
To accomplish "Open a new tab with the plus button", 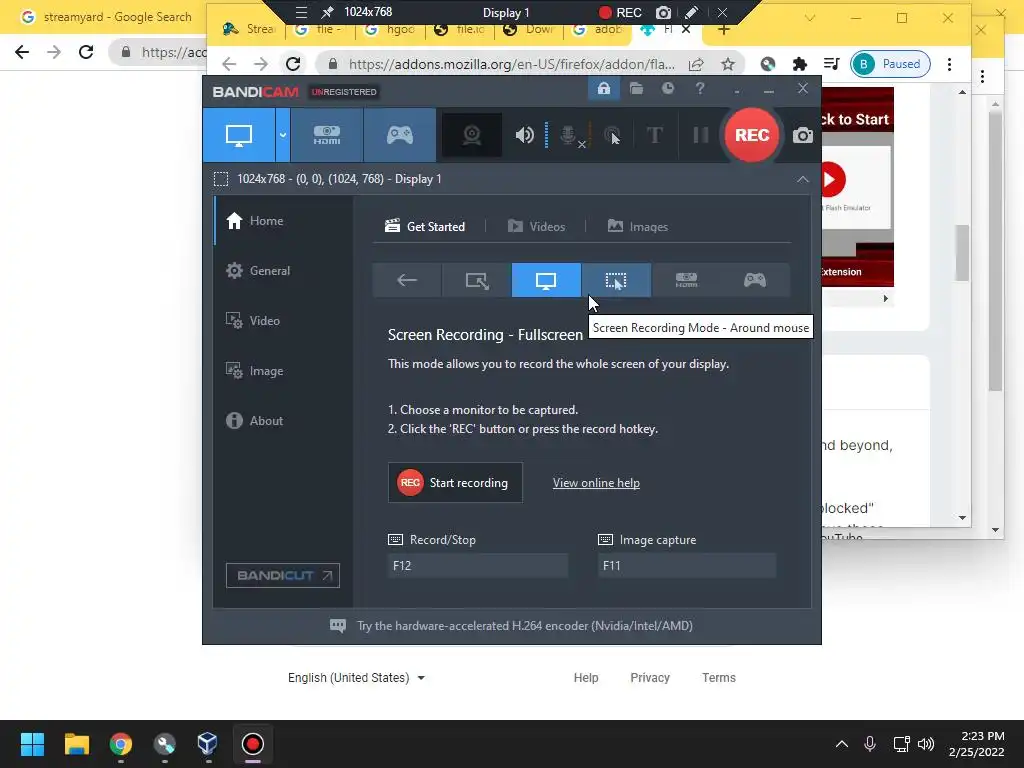I will click(724, 29).
